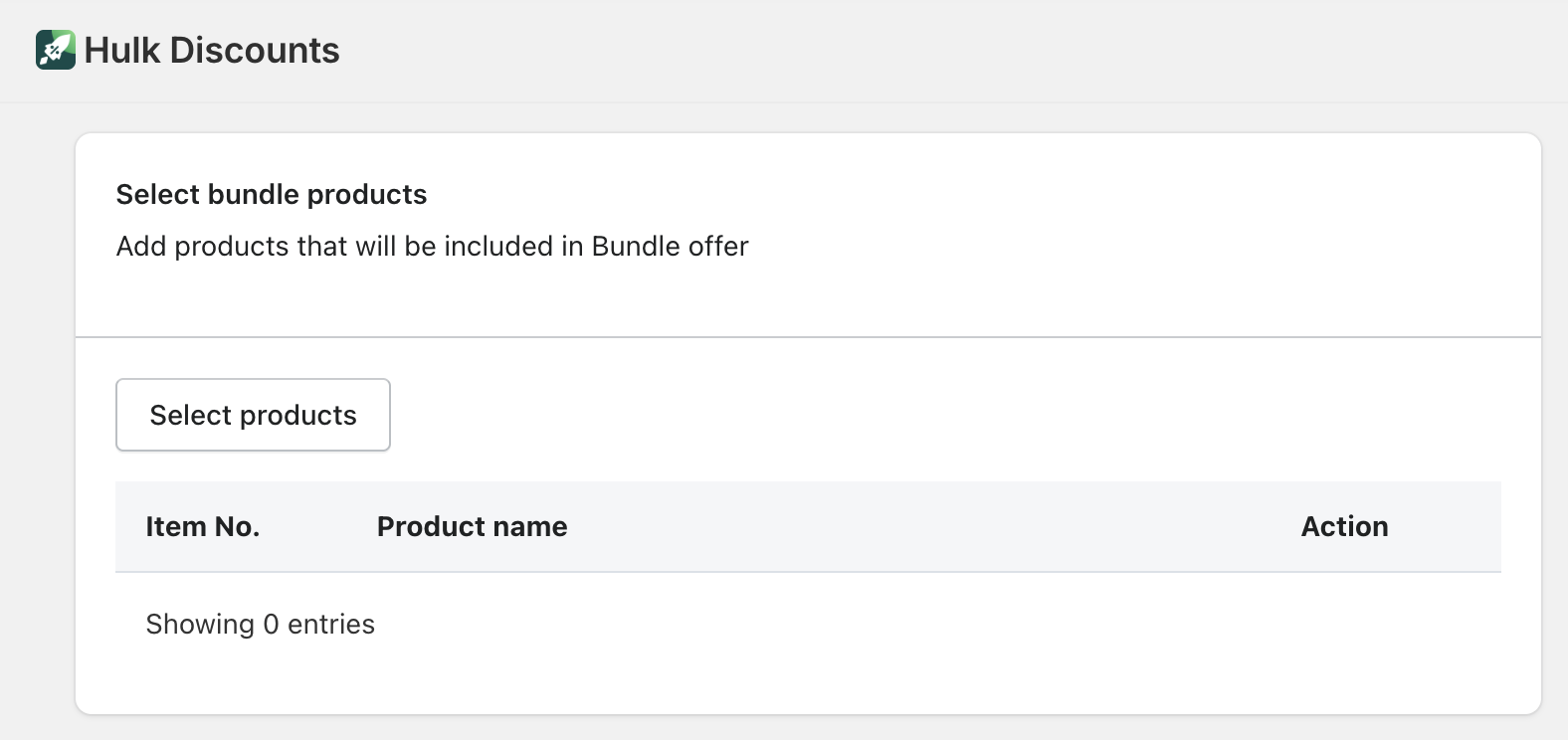Click the Action column header
The image size is (1568, 740).
pos(1344,526)
